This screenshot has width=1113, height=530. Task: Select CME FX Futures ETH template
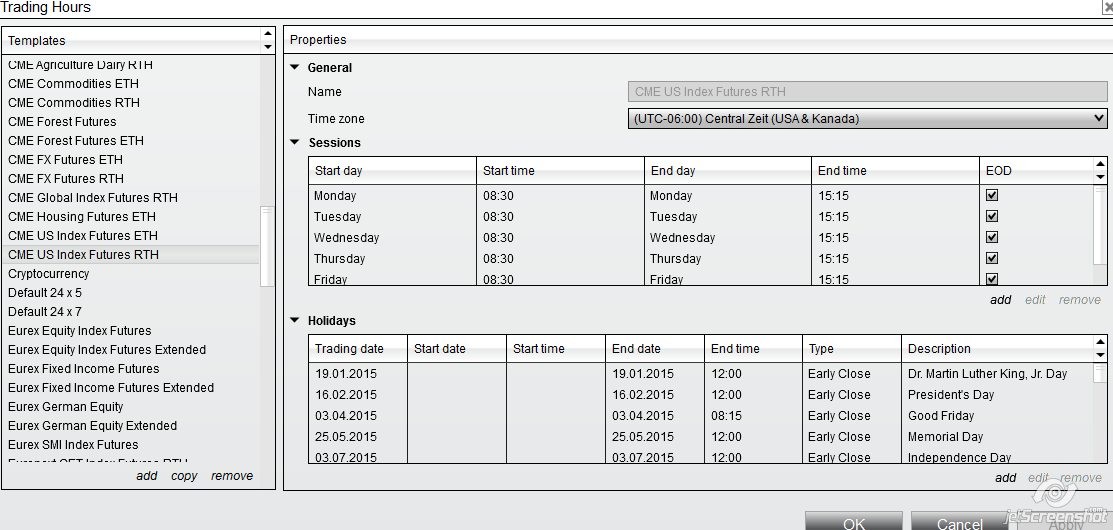coord(65,160)
